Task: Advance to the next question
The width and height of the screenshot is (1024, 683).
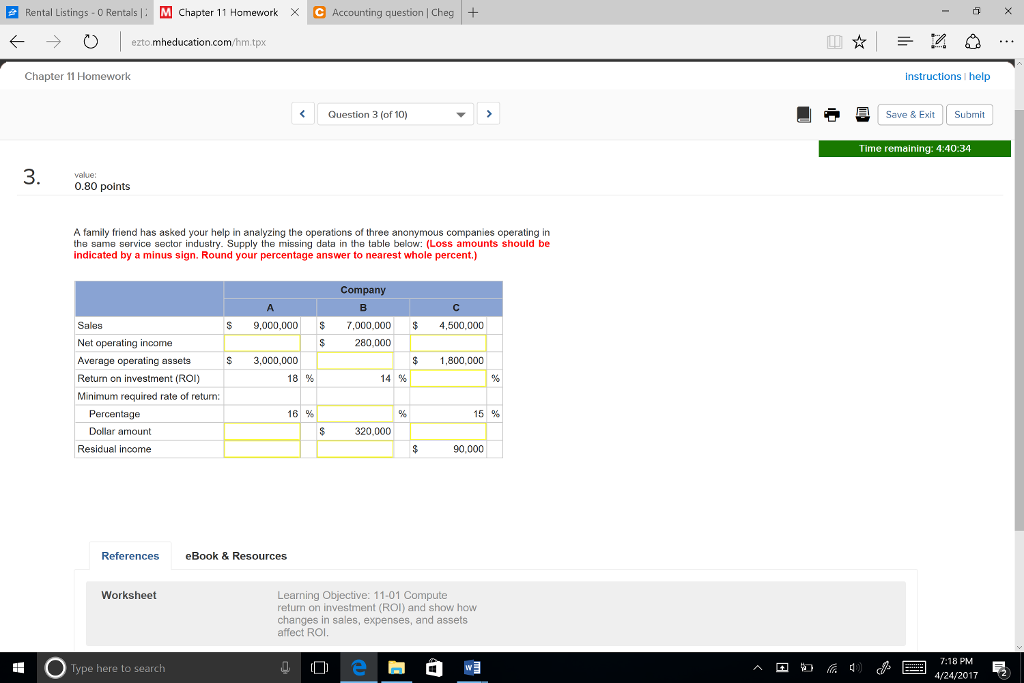Action: 488,114
